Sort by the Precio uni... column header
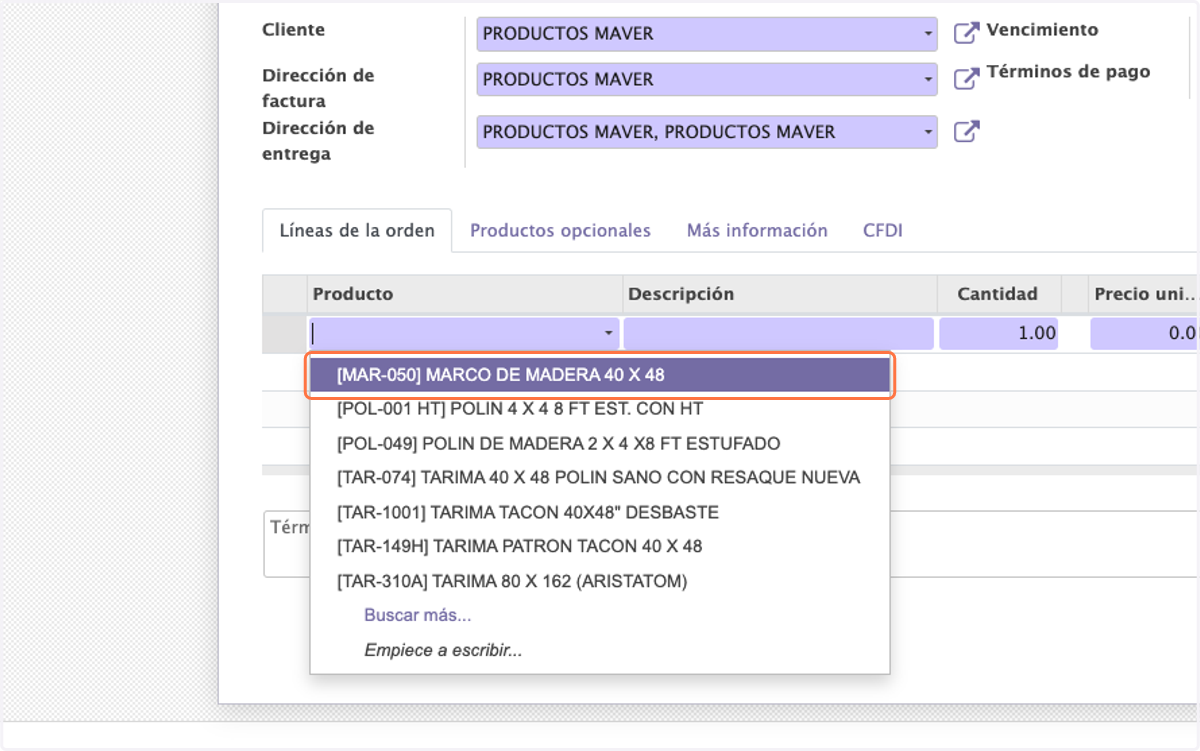 click(1144, 294)
